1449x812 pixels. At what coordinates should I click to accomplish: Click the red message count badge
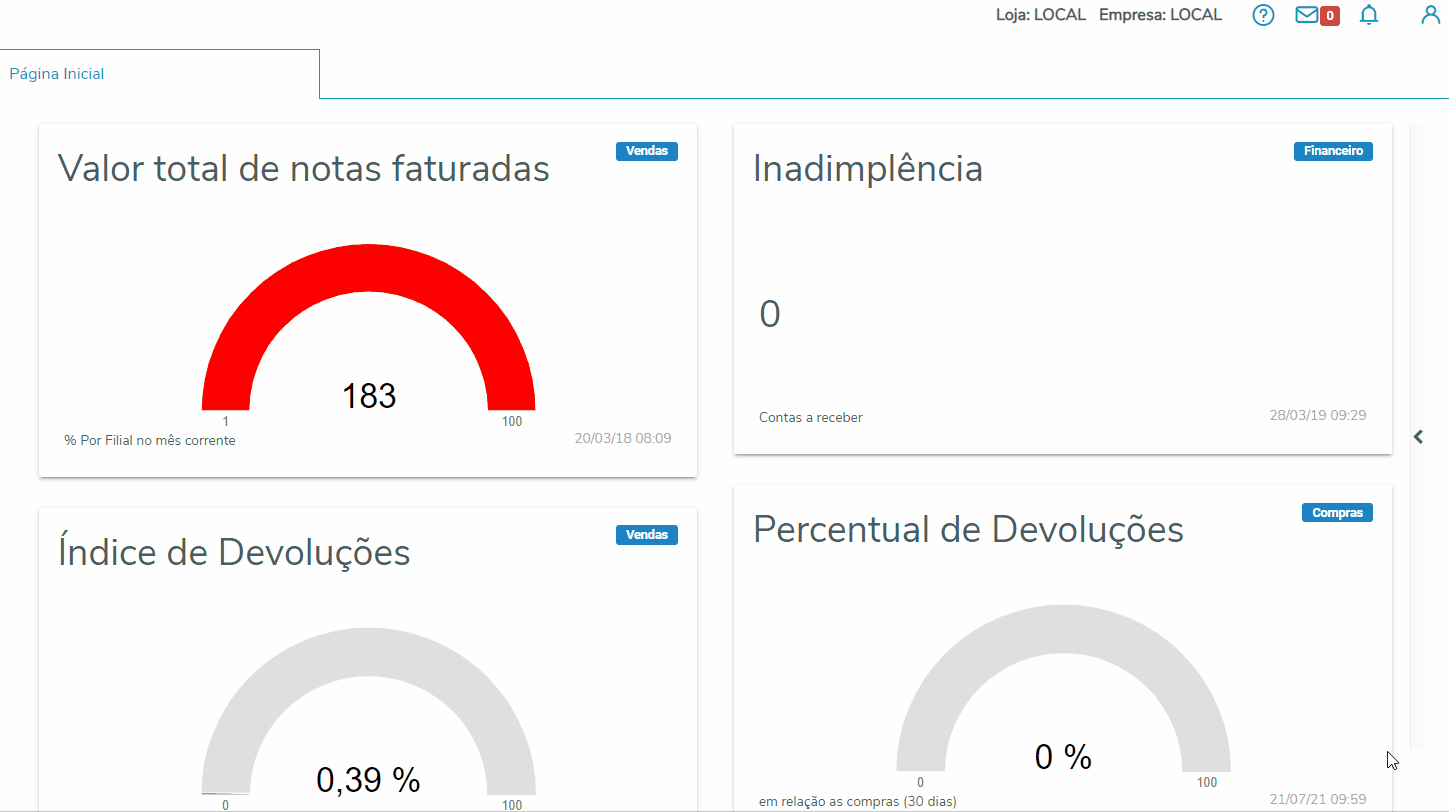(x=1330, y=16)
